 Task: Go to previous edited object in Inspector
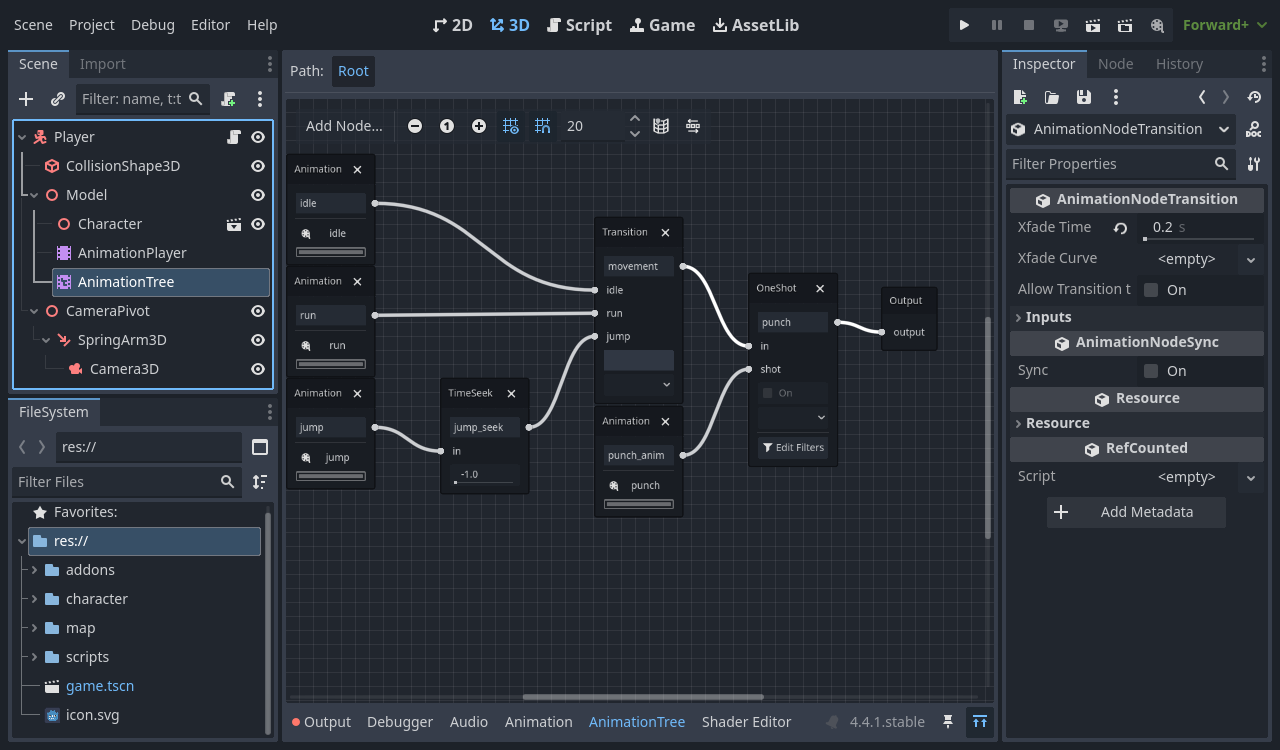[x=1202, y=97]
